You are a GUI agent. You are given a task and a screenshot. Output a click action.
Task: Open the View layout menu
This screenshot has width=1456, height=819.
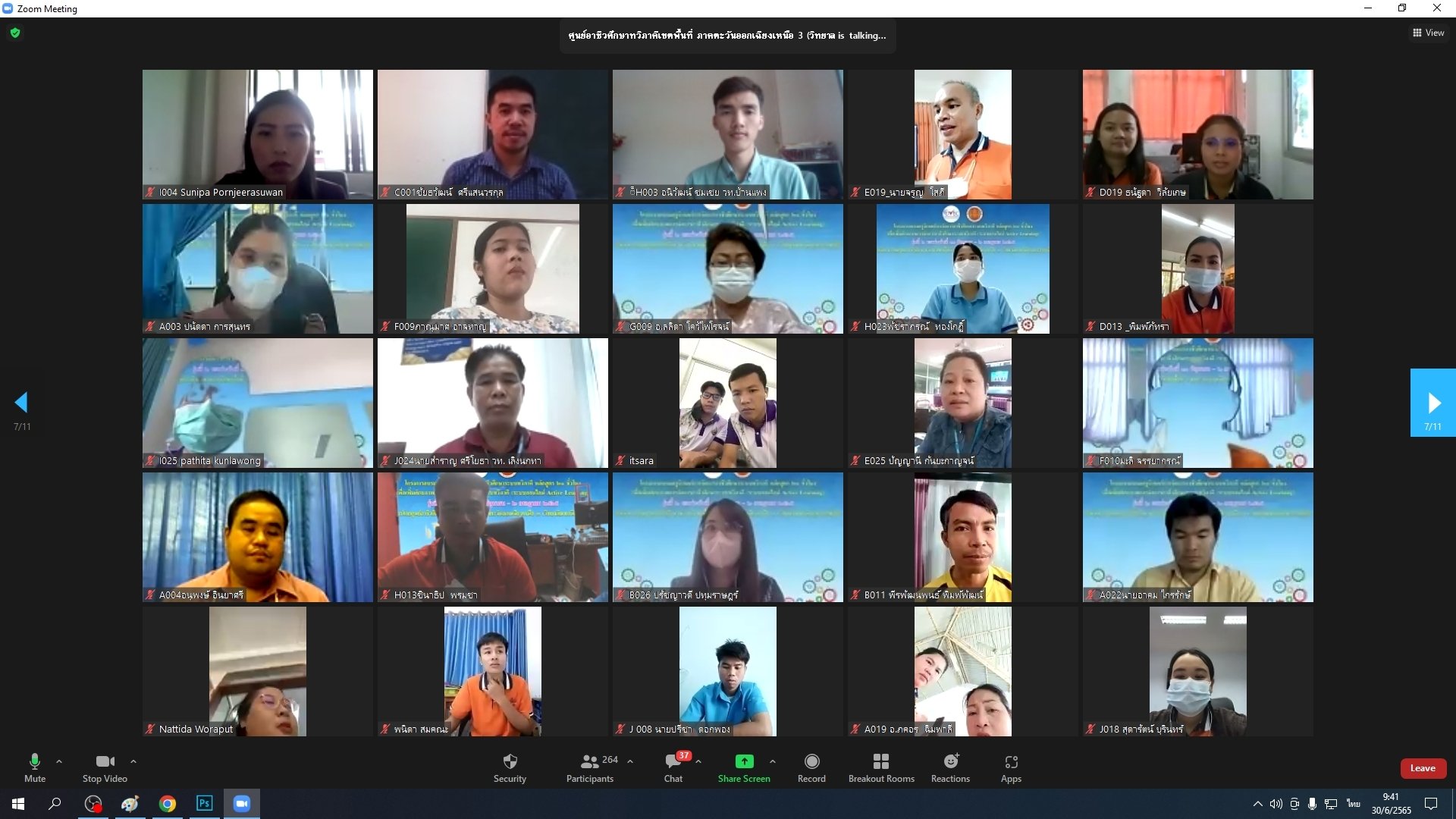coord(1428,33)
